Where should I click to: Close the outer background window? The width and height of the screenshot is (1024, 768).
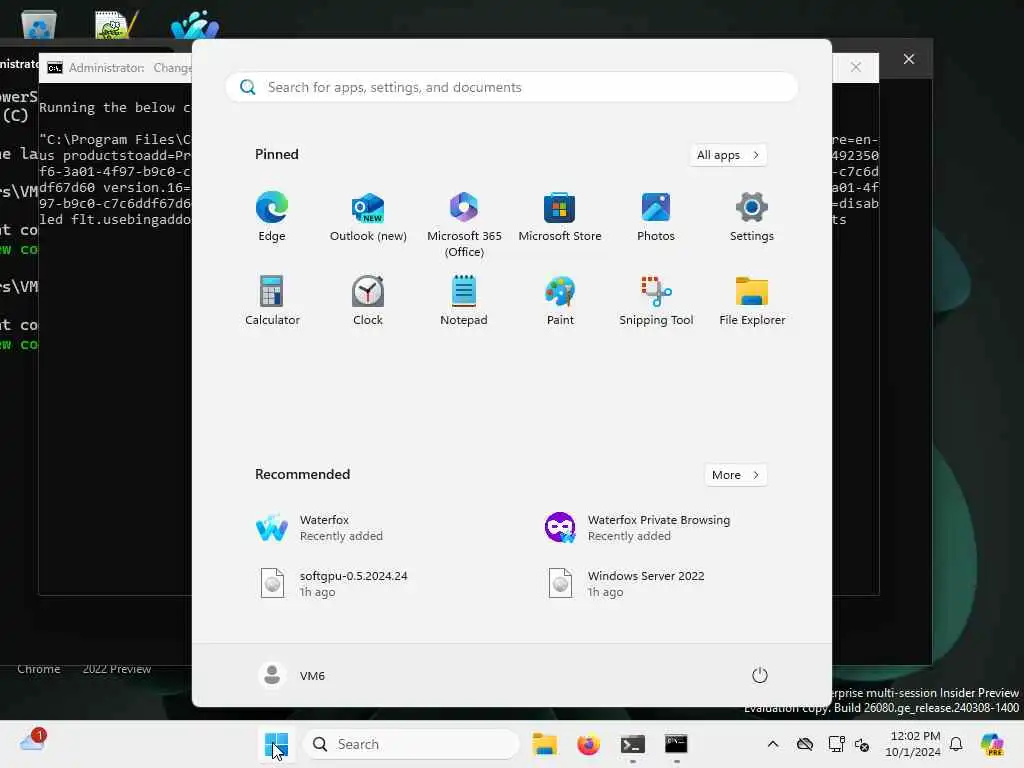pos(908,59)
